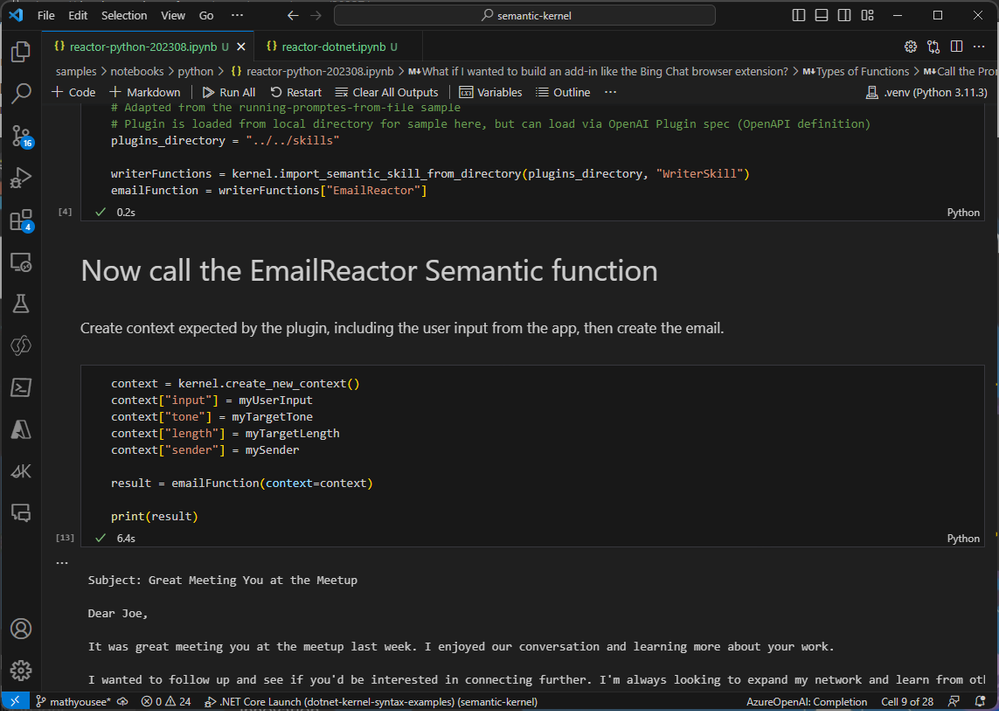Open Source Control view with 16 changes

click(x=20, y=136)
